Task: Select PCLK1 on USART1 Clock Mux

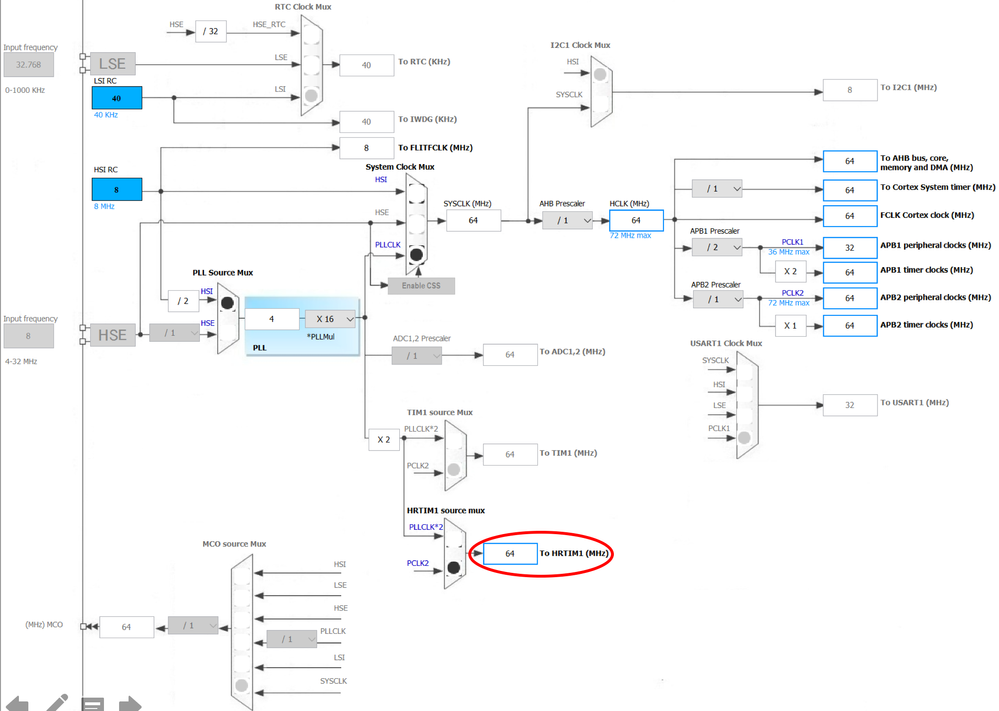Action: tap(744, 438)
